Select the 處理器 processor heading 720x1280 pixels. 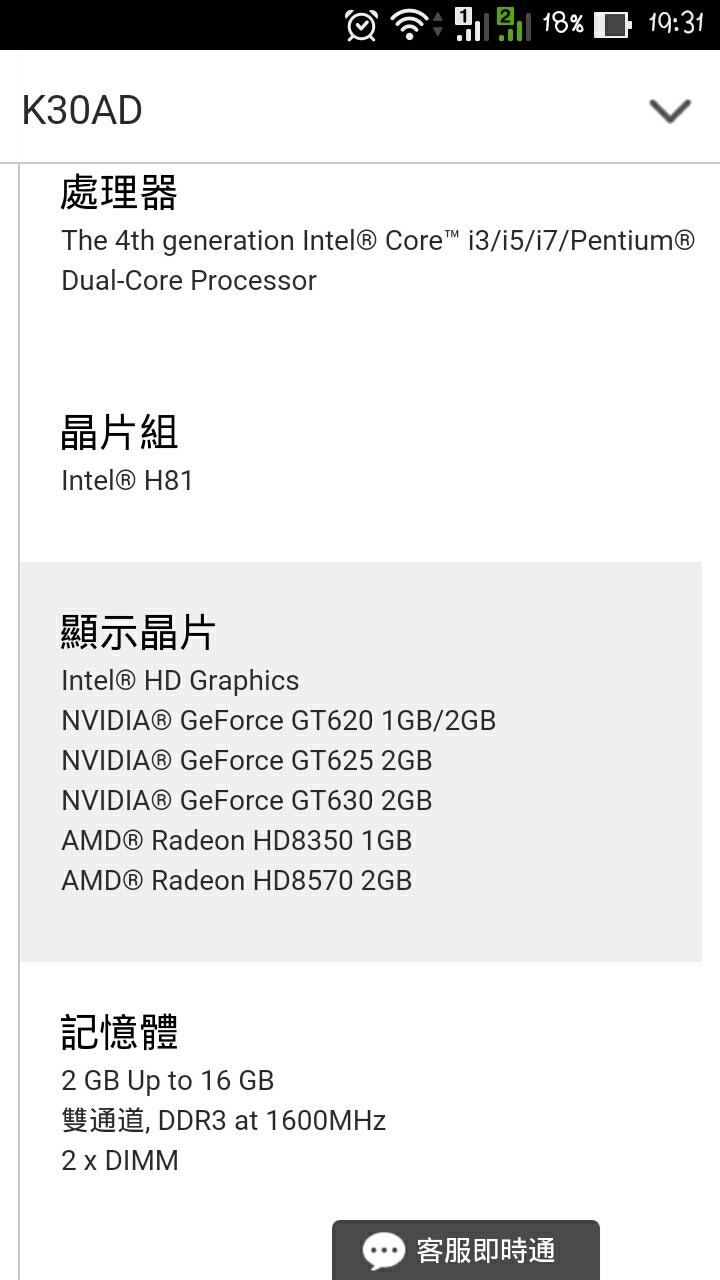tap(119, 192)
